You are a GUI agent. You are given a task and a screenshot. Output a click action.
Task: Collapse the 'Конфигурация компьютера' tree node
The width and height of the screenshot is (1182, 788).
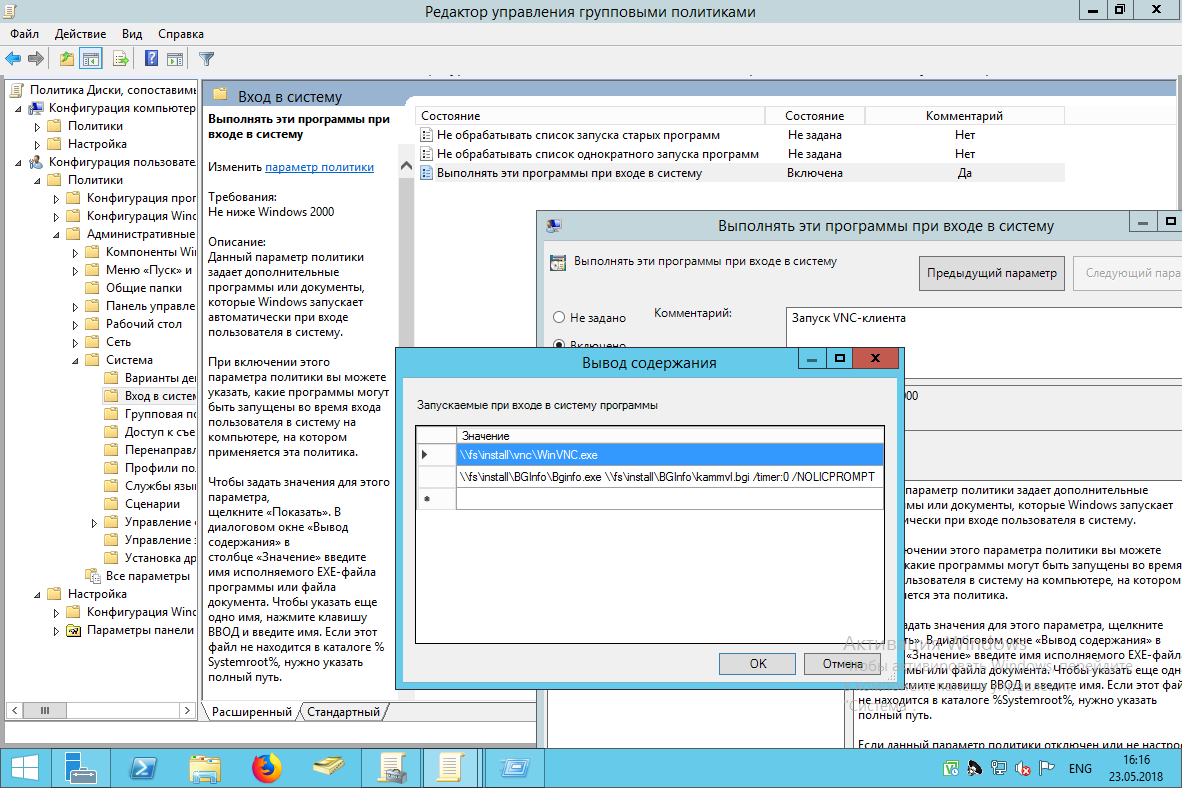click(x=18, y=109)
